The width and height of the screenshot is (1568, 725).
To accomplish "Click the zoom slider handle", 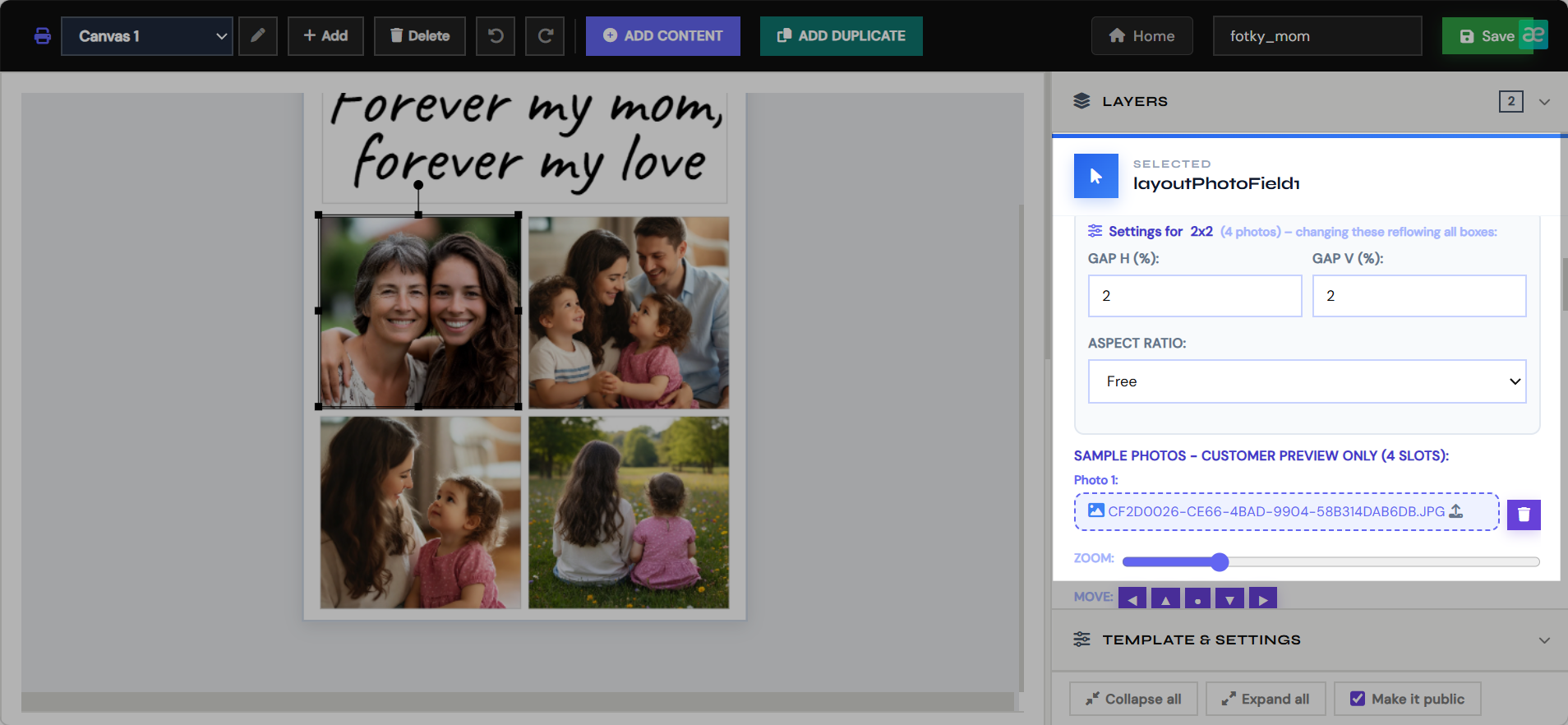I will point(1220,562).
